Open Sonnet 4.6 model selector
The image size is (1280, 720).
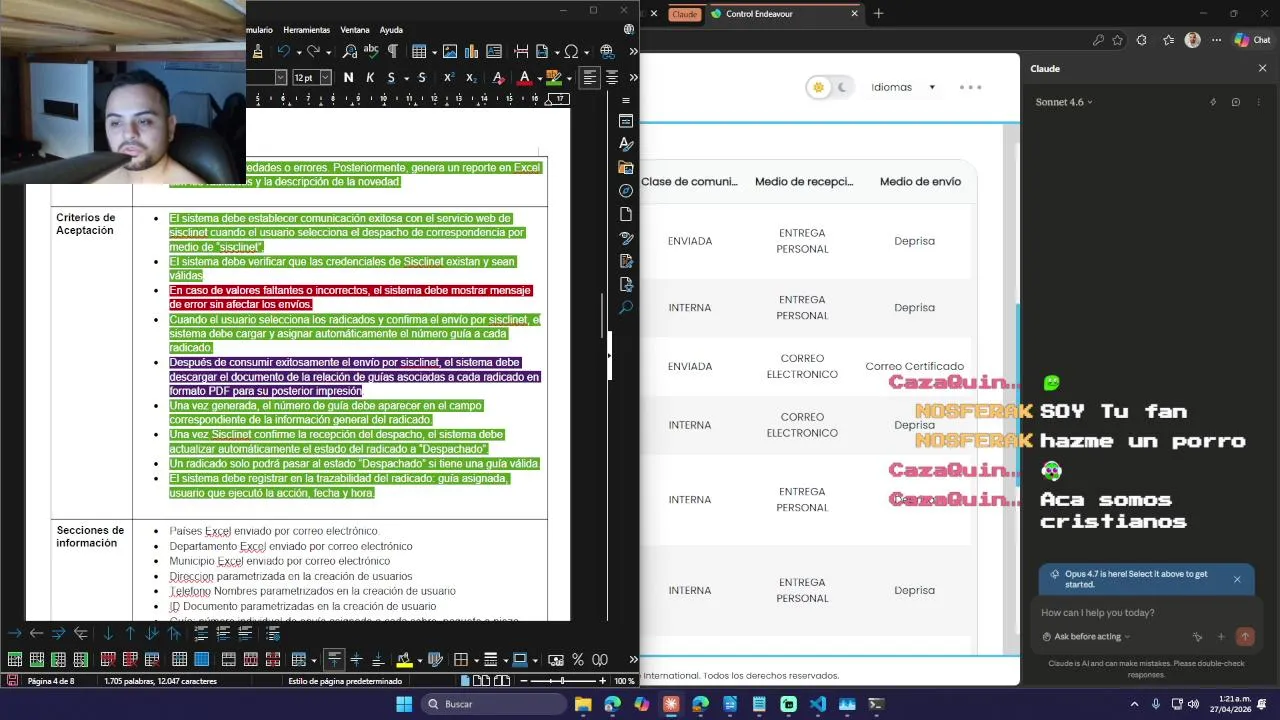1064,102
